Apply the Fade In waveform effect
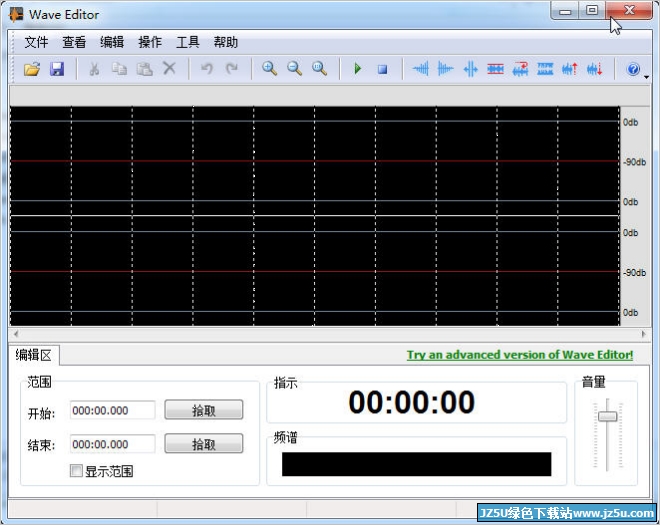This screenshot has width=660, height=525. [420, 69]
